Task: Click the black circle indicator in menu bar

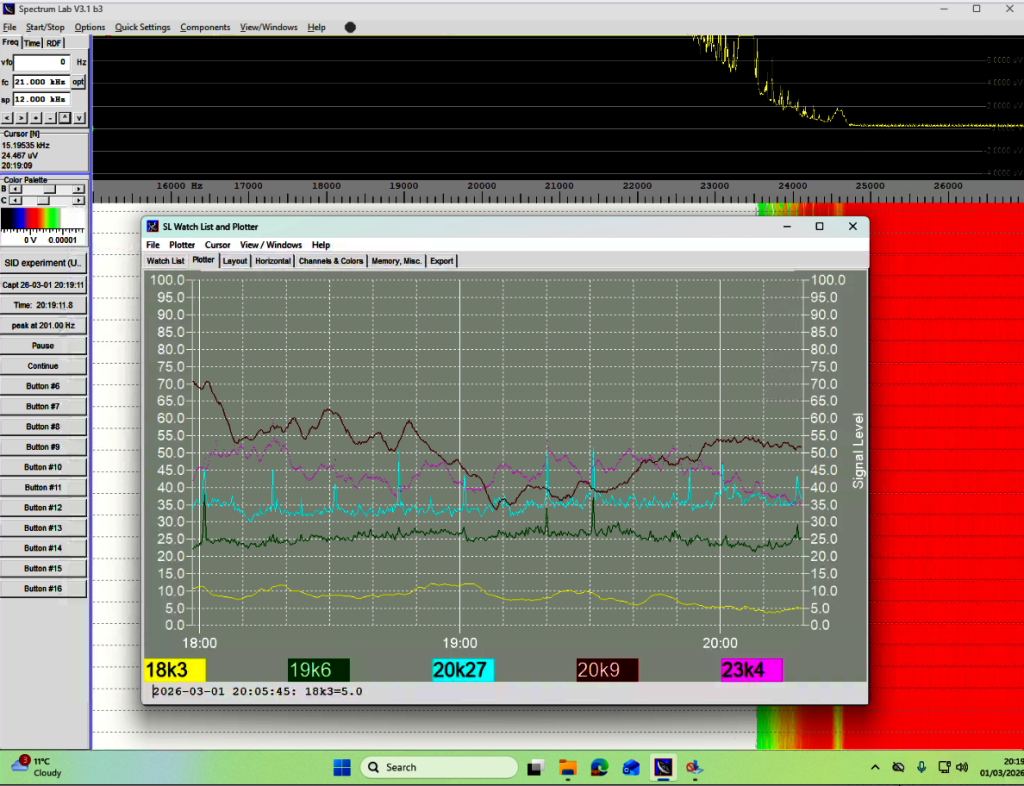Action: pos(349,27)
